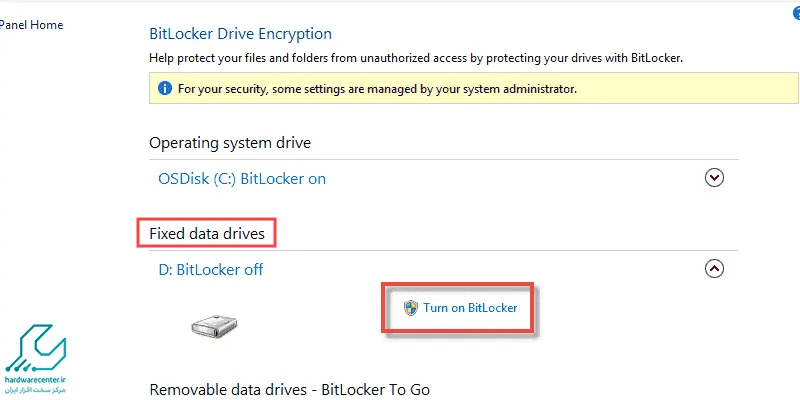Click the hardwarecenter teal logo graphic
The width and height of the screenshot is (800, 400).
click(36, 347)
